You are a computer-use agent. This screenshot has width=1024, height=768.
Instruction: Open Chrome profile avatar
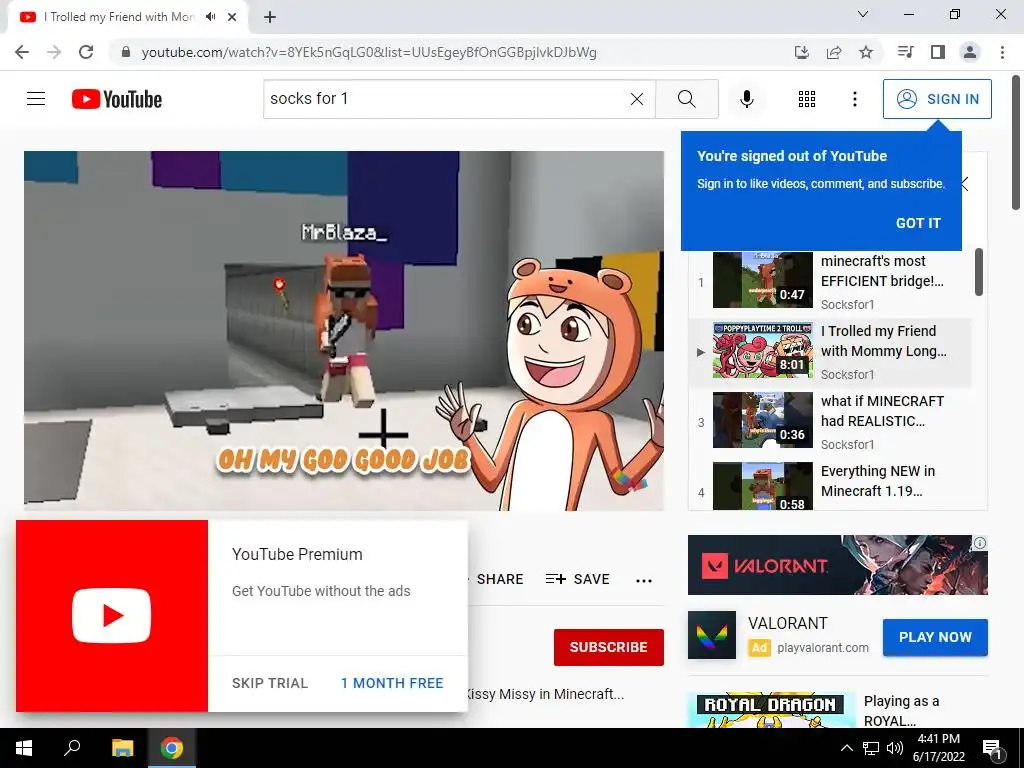click(970, 52)
